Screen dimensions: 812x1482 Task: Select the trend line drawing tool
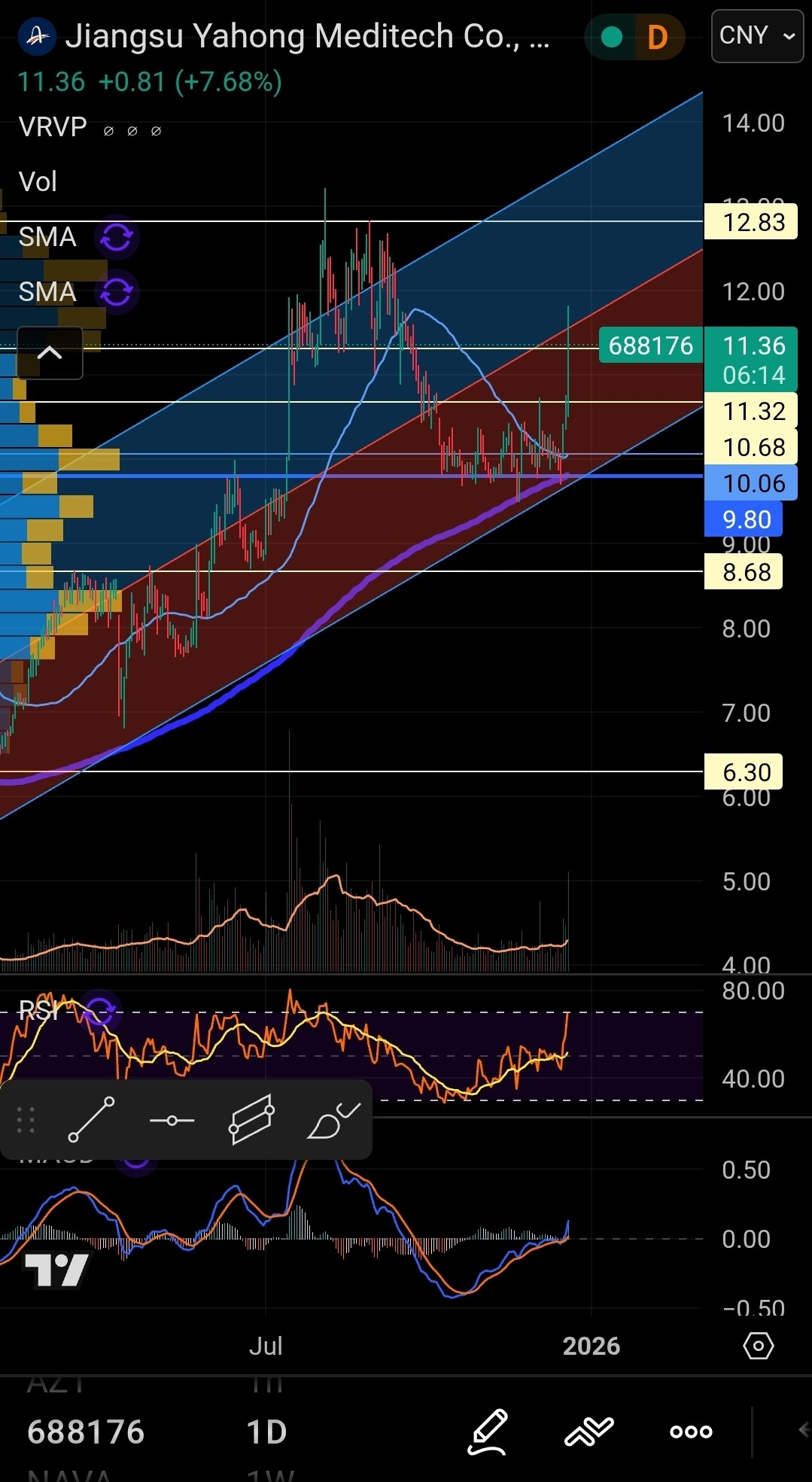point(91,1120)
